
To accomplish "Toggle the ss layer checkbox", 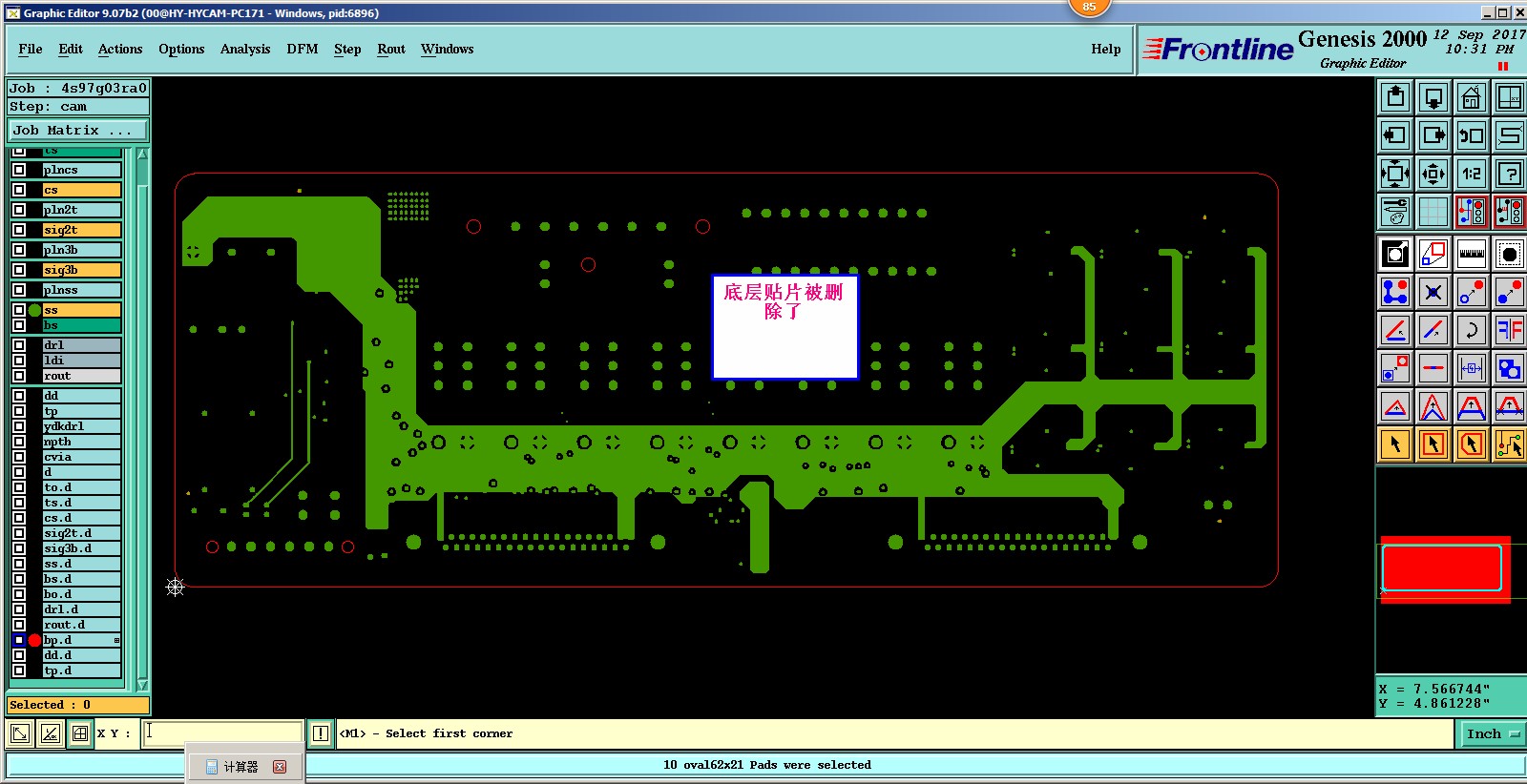I will pyautogui.click(x=19, y=310).
